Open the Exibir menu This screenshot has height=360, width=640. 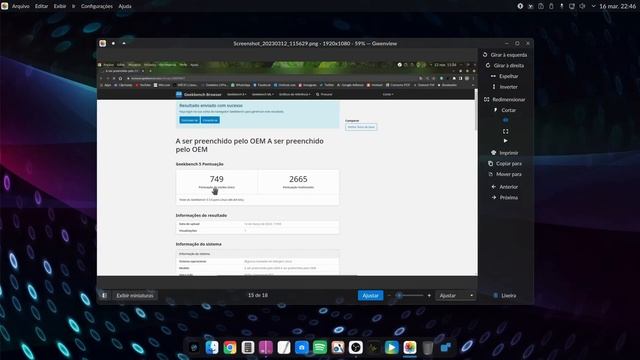pos(60,6)
